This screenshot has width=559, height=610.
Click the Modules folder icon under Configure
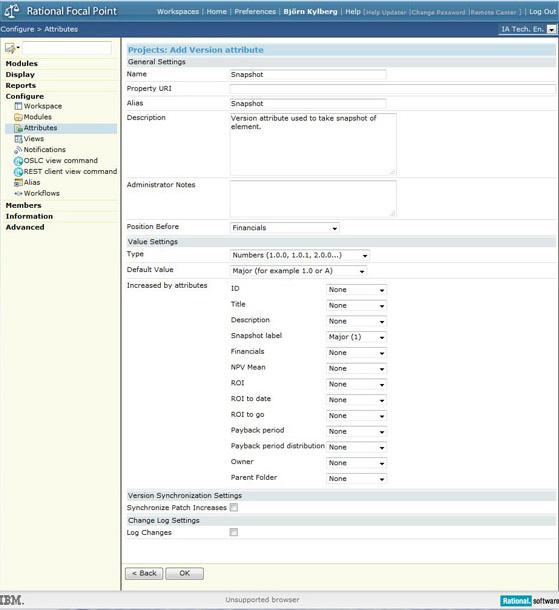click(18, 117)
